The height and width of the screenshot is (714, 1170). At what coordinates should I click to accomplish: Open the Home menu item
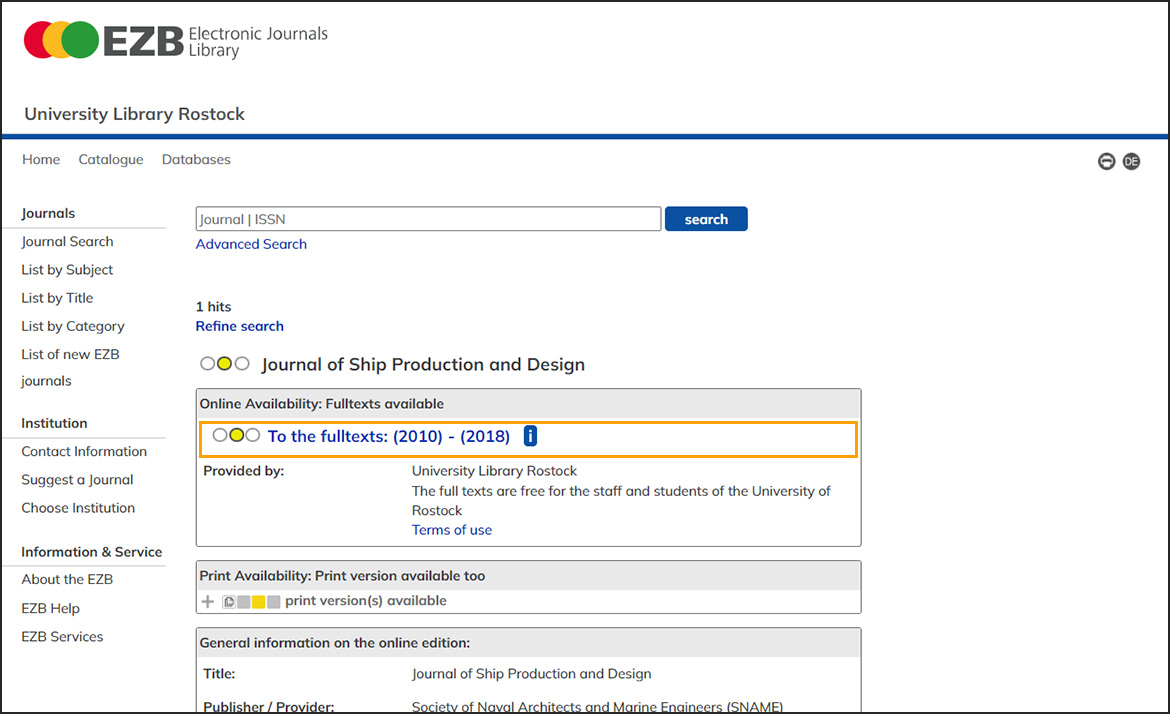tap(41, 160)
